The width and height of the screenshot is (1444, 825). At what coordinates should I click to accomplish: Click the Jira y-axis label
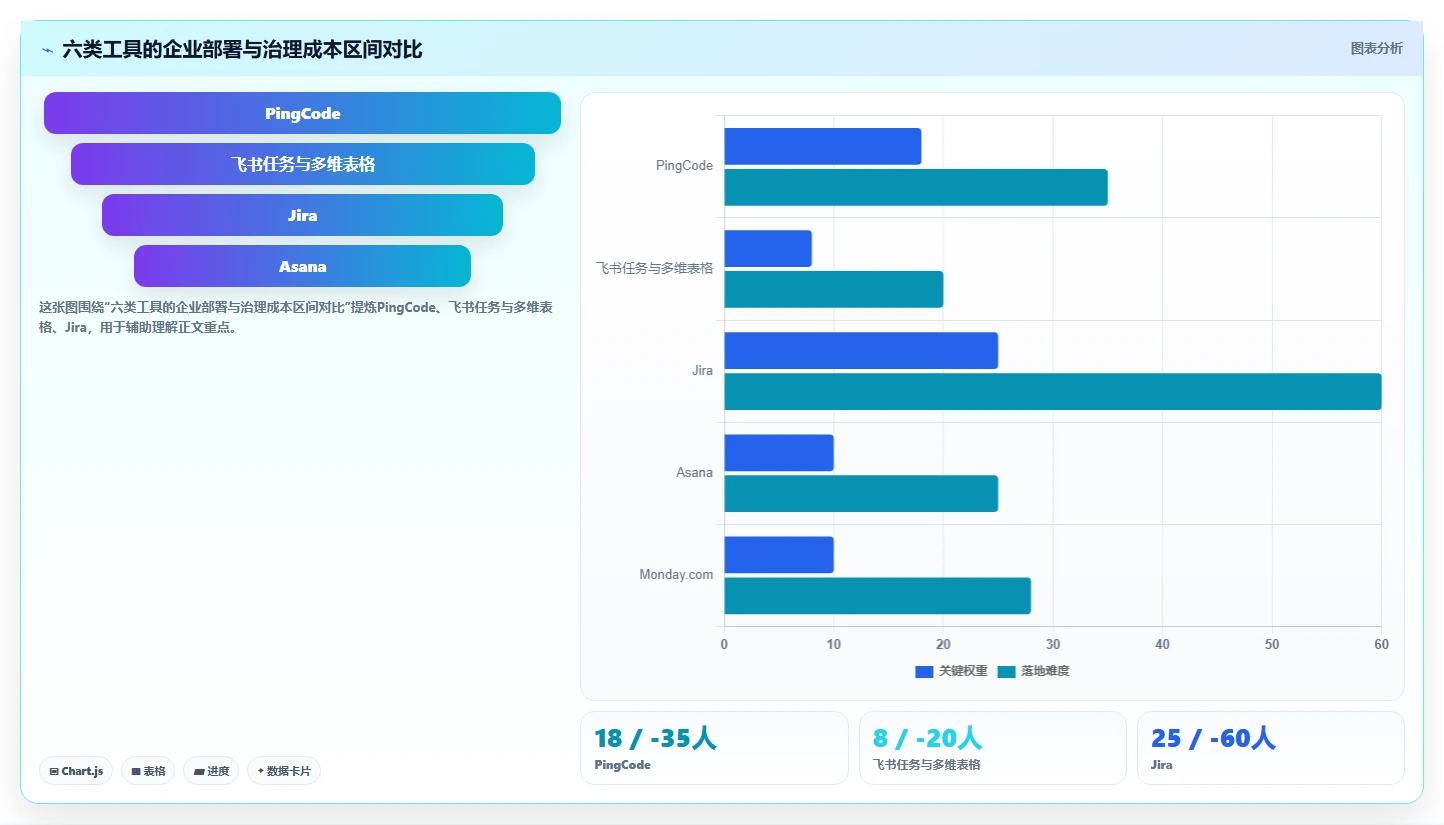702,370
